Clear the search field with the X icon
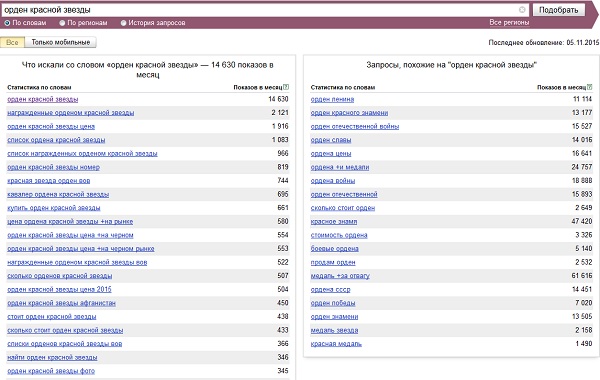The width and height of the screenshot is (600, 380). [522, 10]
